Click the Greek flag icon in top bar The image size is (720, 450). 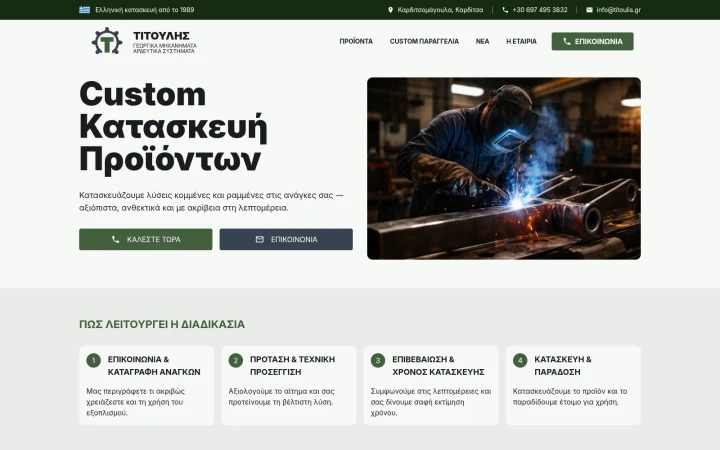pos(84,10)
